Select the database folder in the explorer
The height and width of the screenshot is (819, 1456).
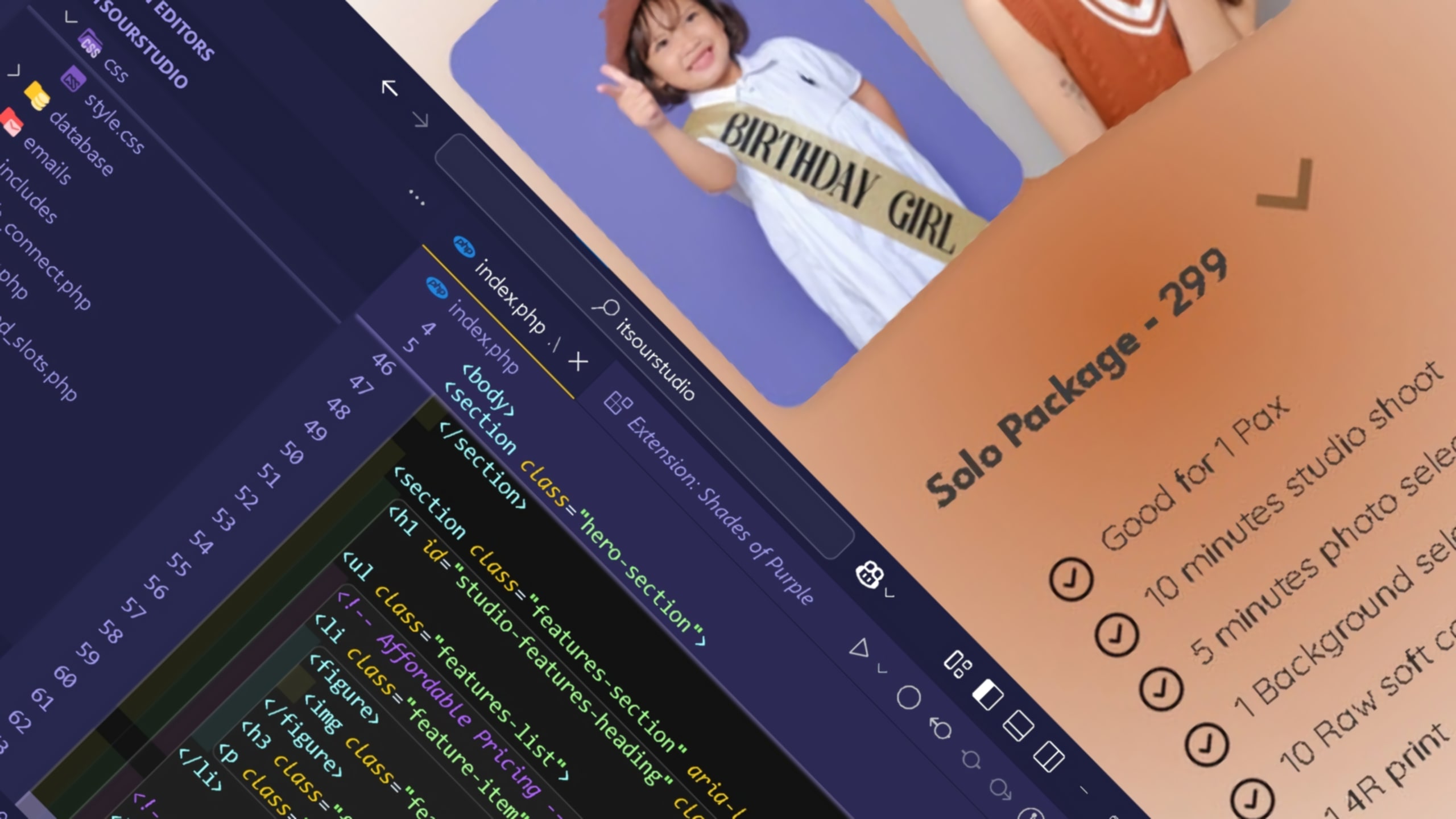pyautogui.click(x=81, y=143)
